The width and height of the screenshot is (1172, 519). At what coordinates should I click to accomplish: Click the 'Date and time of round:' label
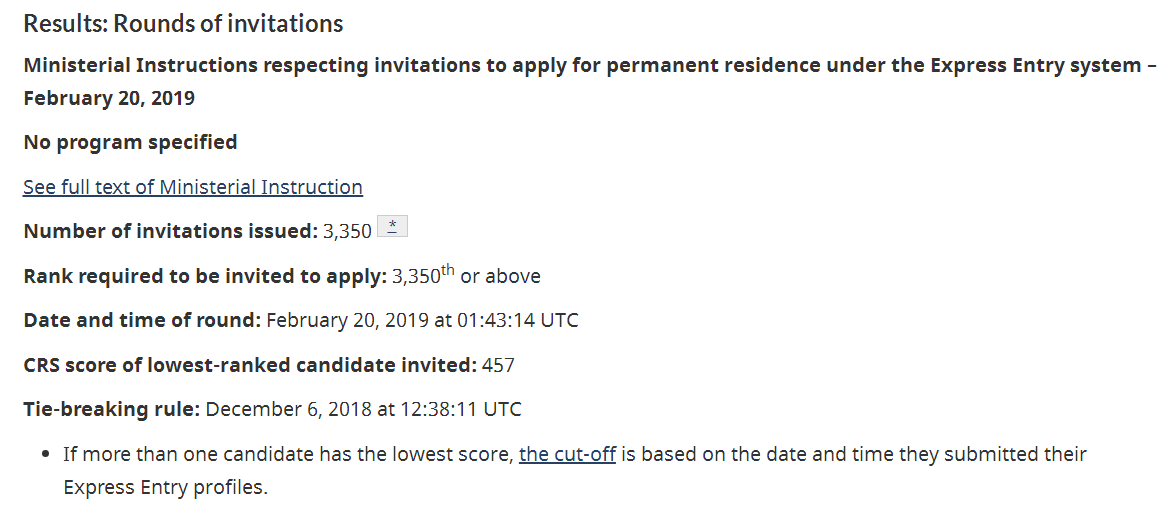point(142,320)
